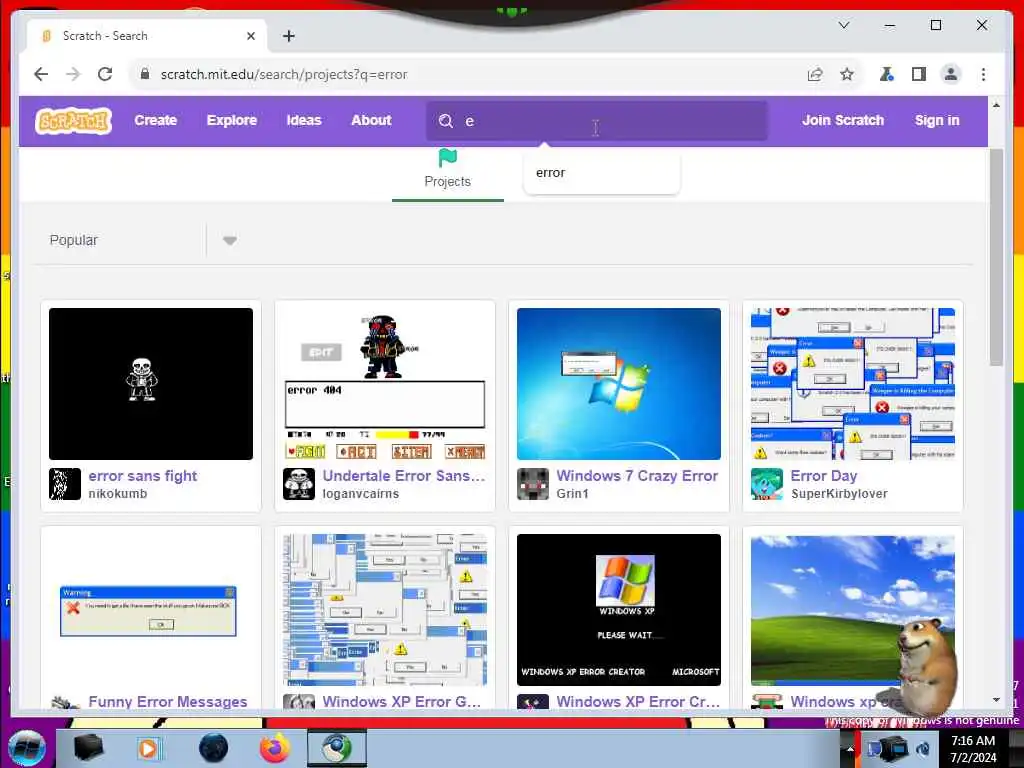This screenshot has height=768, width=1024.
Task: Click the active browser taskbar icon
Action: pos(337,748)
